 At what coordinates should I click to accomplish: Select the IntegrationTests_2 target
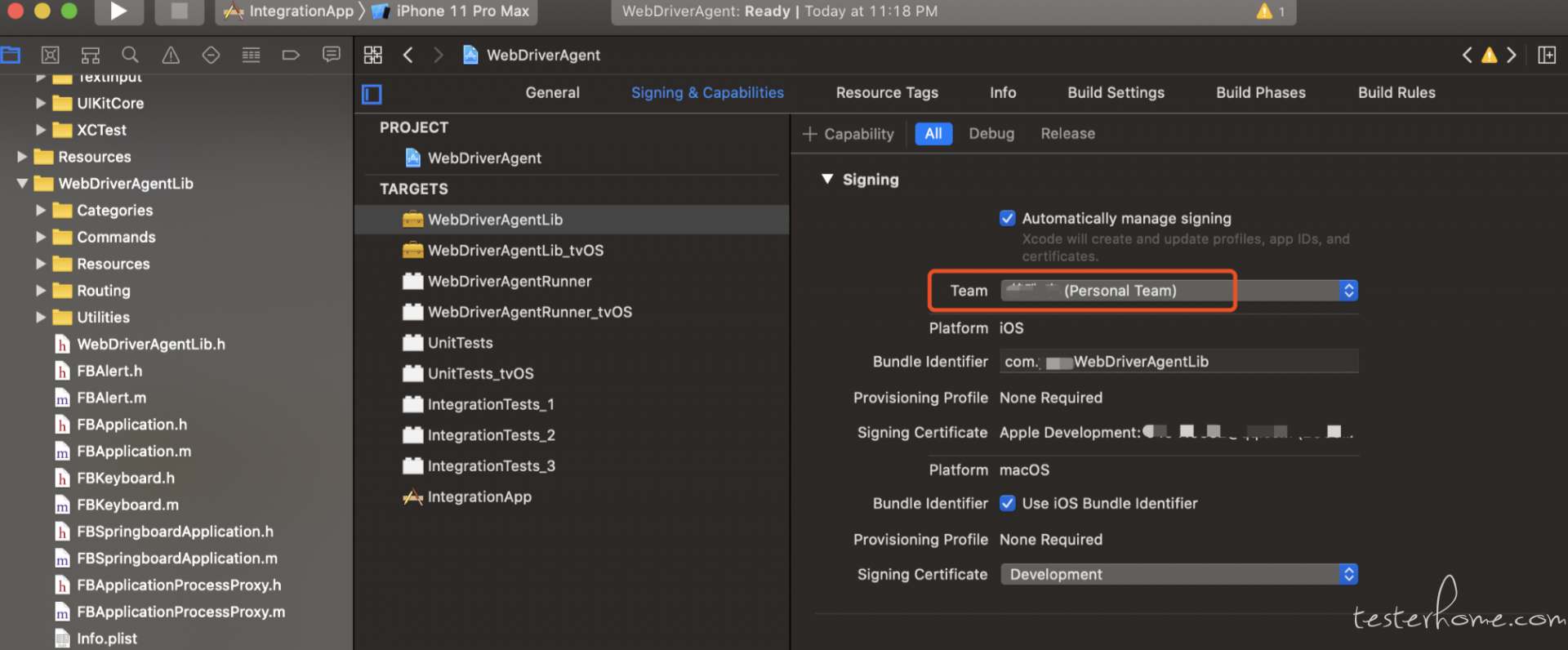tap(479, 435)
